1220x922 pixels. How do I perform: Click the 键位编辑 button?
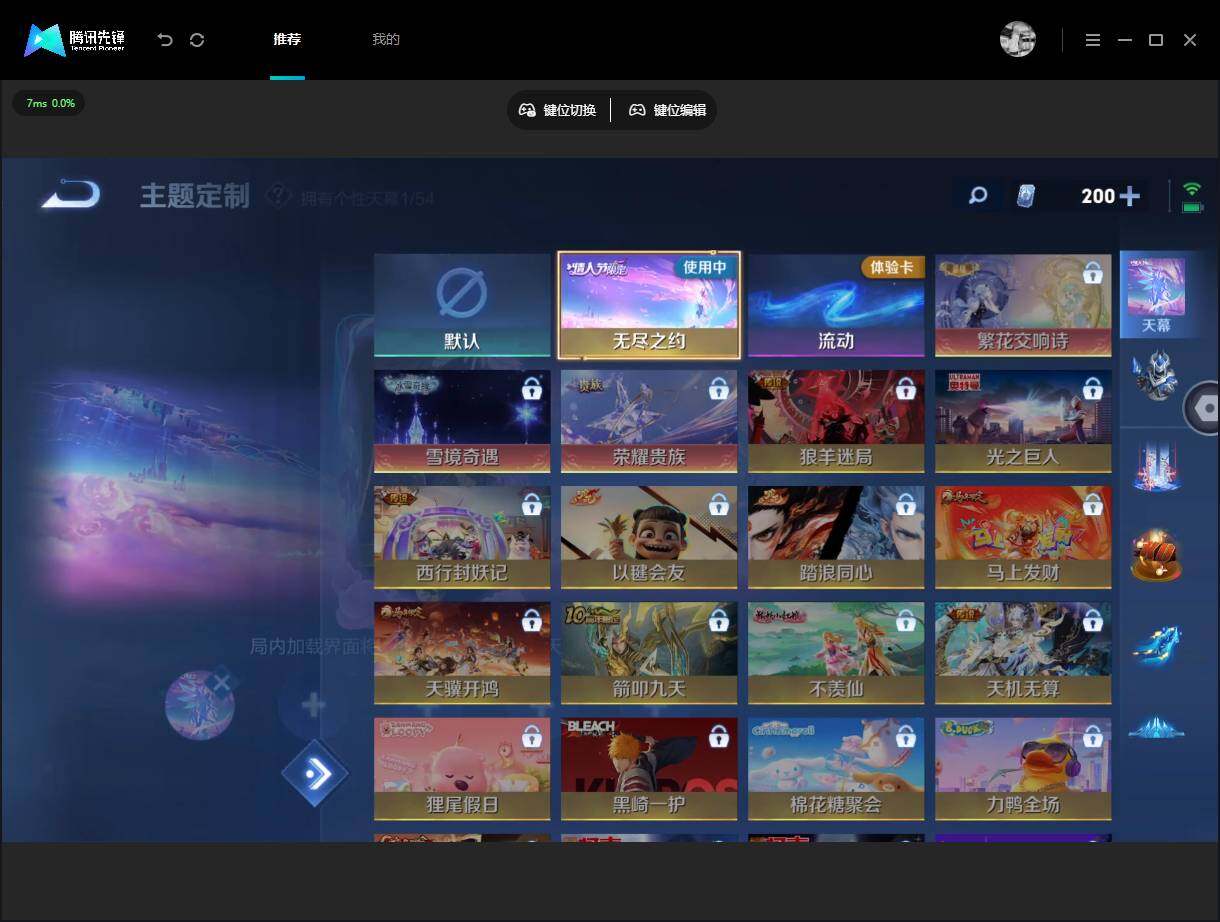pyautogui.click(x=667, y=110)
